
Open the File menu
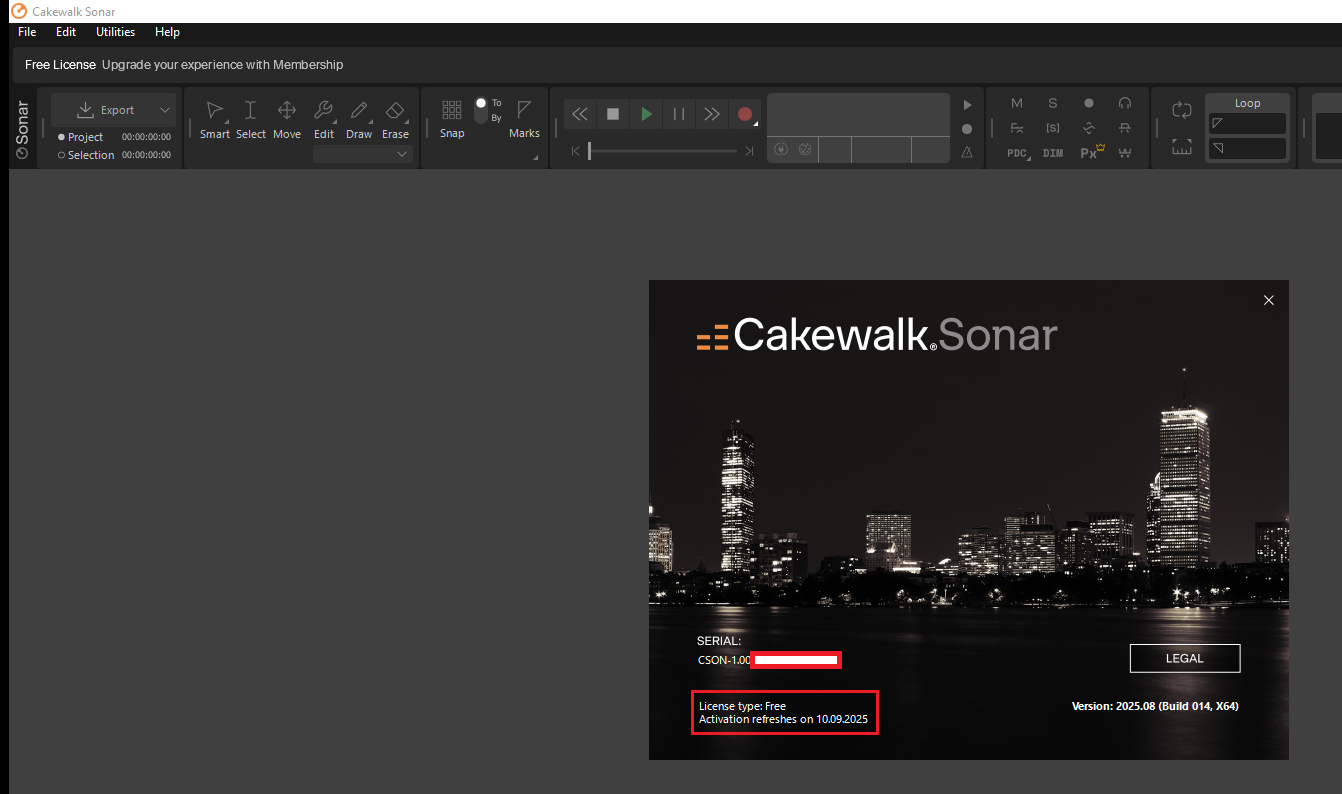(27, 32)
